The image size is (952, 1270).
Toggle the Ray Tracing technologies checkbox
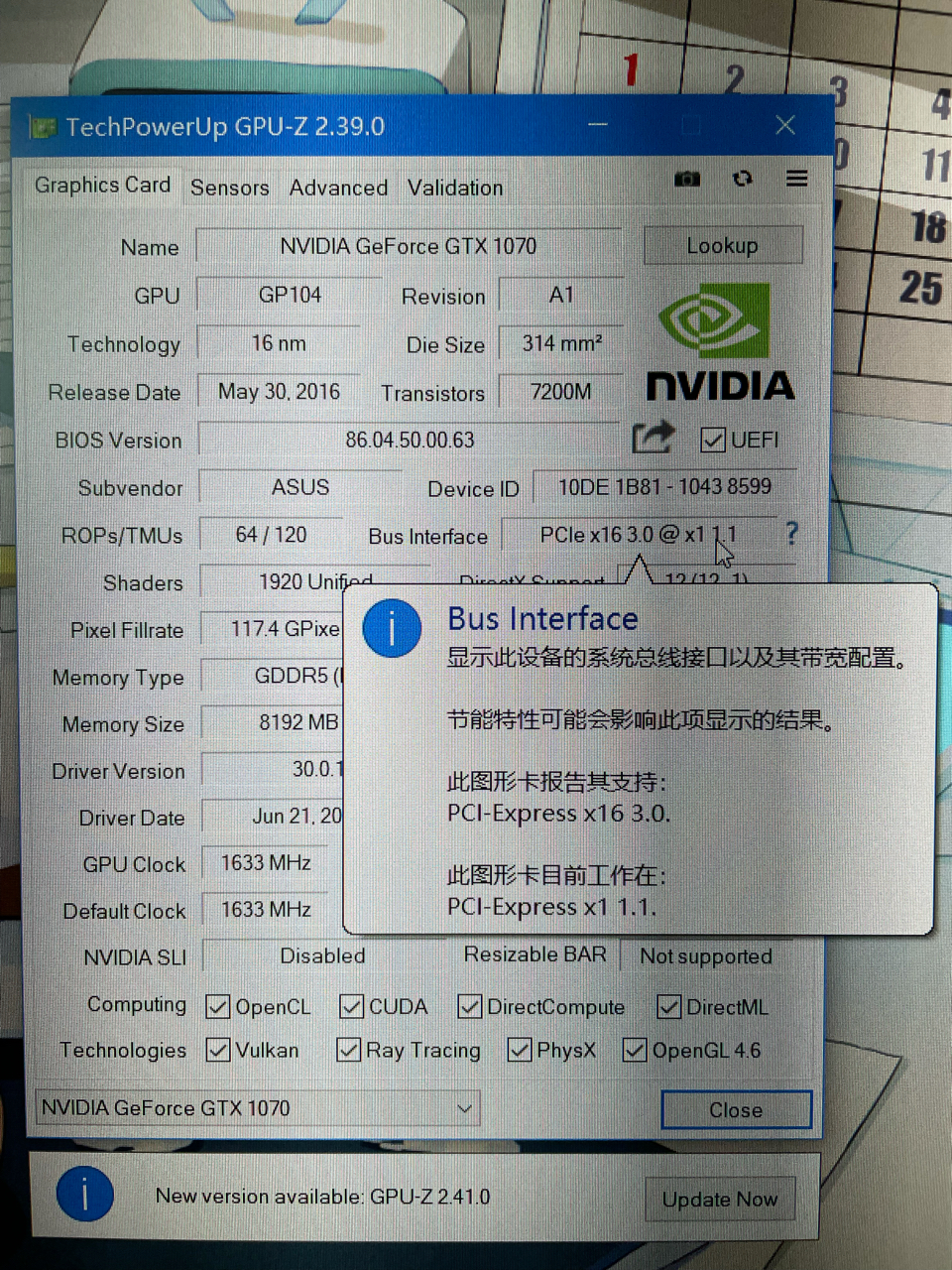pyautogui.click(x=349, y=1050)
